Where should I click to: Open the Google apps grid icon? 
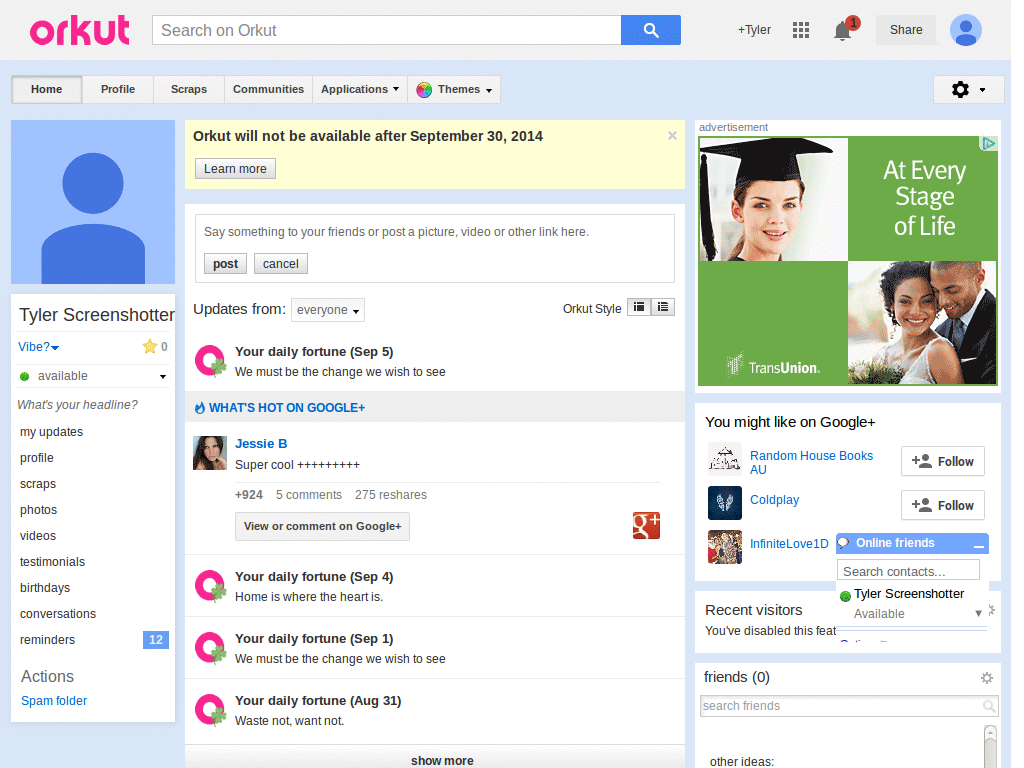(x=801, y=30)
